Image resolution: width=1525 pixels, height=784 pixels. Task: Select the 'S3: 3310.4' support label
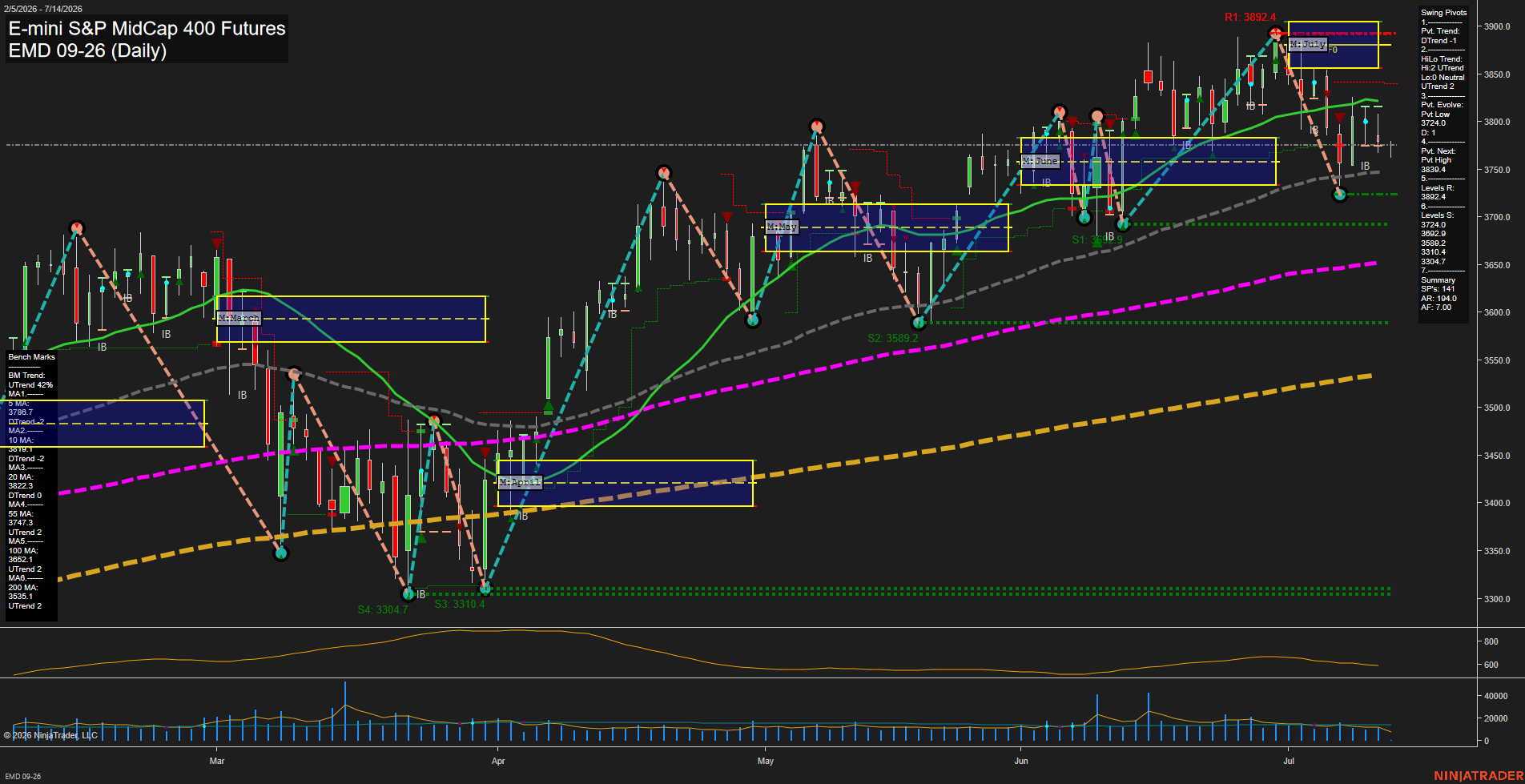pyautogui.click(x=460, y=604)
